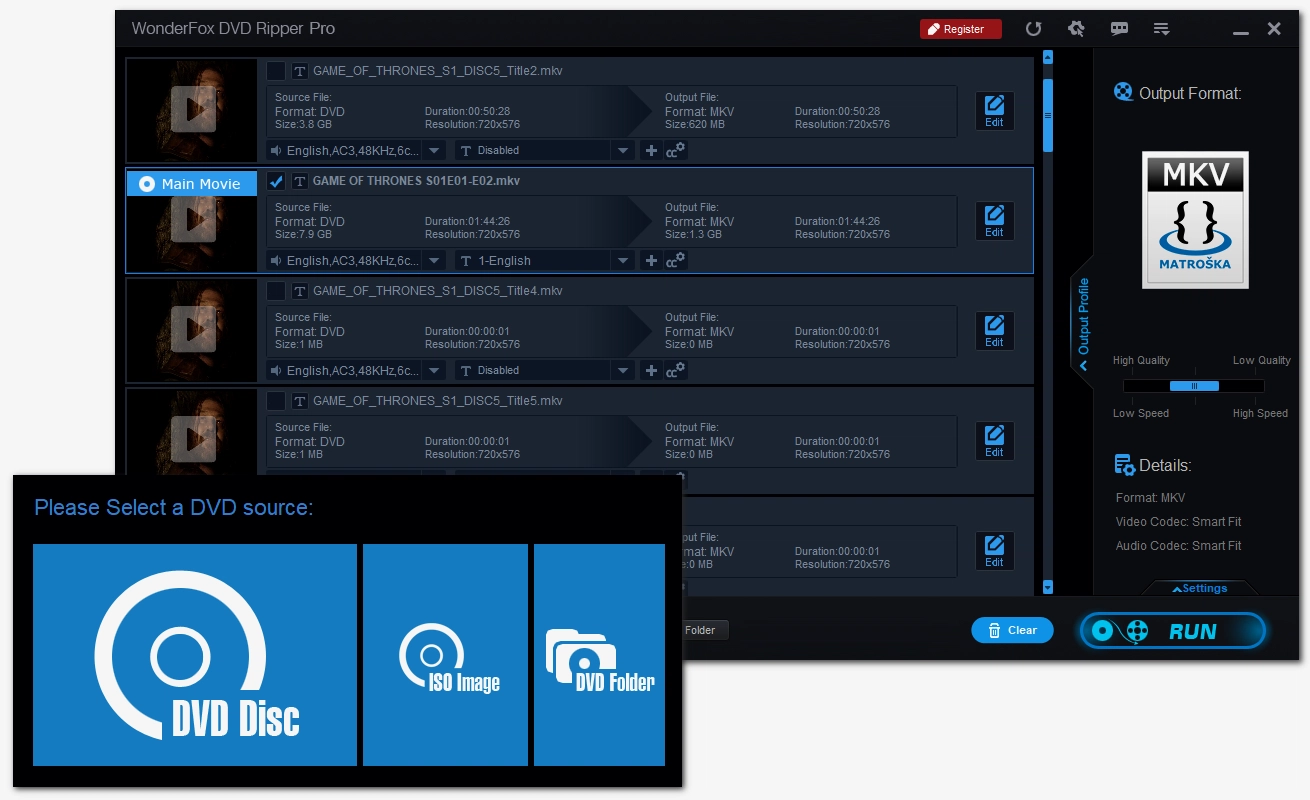Open subtitle CC settings for Title4.mkv

(x=676, y=370)
